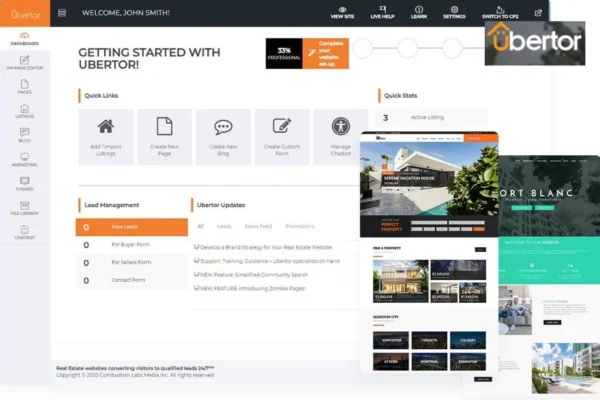Toggle the hamburger menu icon
Screen dimensions: 600x400
coord(62,13)
